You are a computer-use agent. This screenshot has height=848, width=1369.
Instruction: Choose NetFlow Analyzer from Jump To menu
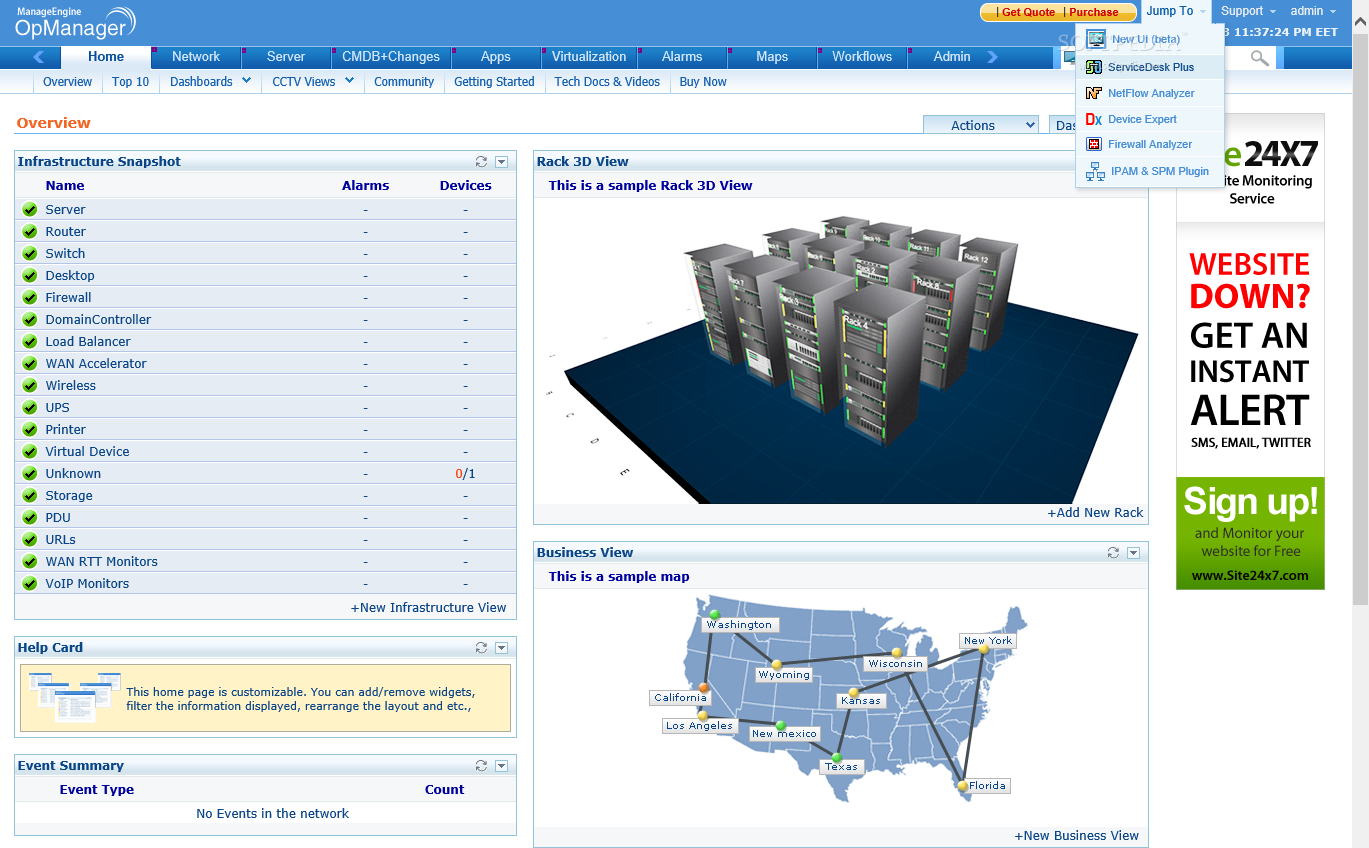click(1150, 93)
